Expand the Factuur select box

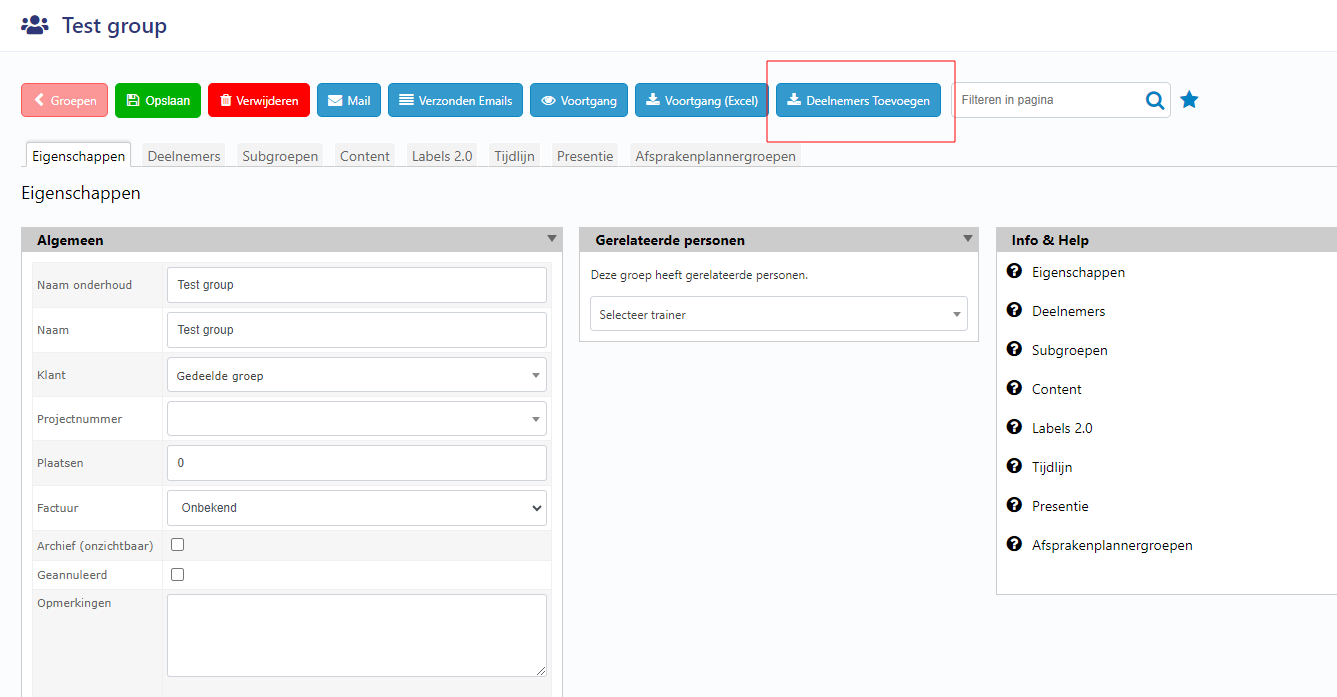(356, 508)
